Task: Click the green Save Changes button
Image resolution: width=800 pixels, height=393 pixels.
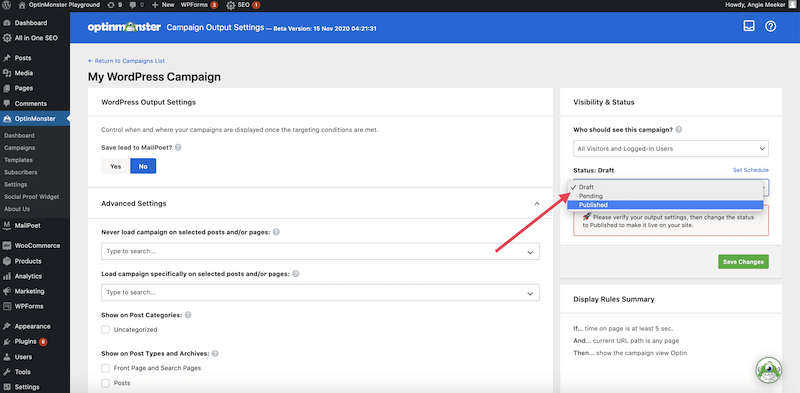Action: pos(743,262)
